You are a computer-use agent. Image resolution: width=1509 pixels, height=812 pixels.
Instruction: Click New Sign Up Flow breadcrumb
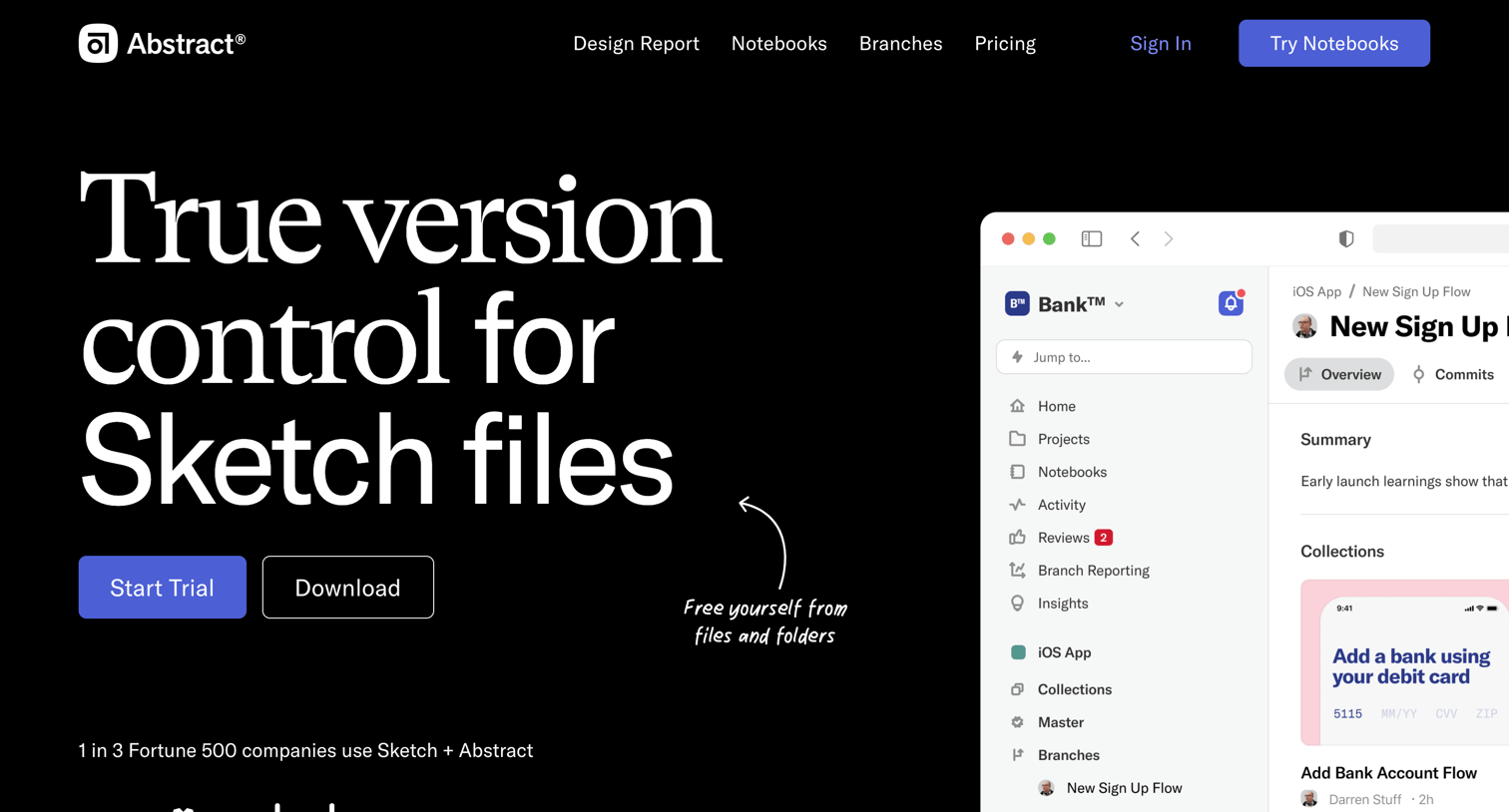(1416, 291)
